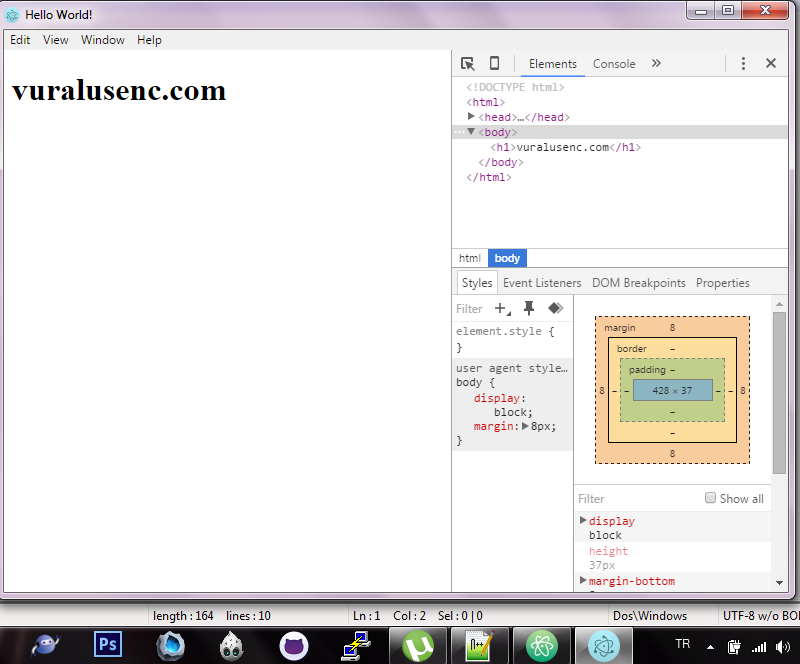The image size is (800, 664).
Task: Open the DOM Breakpoints tab
Action: pyautogui.click(x=639, y=283)
